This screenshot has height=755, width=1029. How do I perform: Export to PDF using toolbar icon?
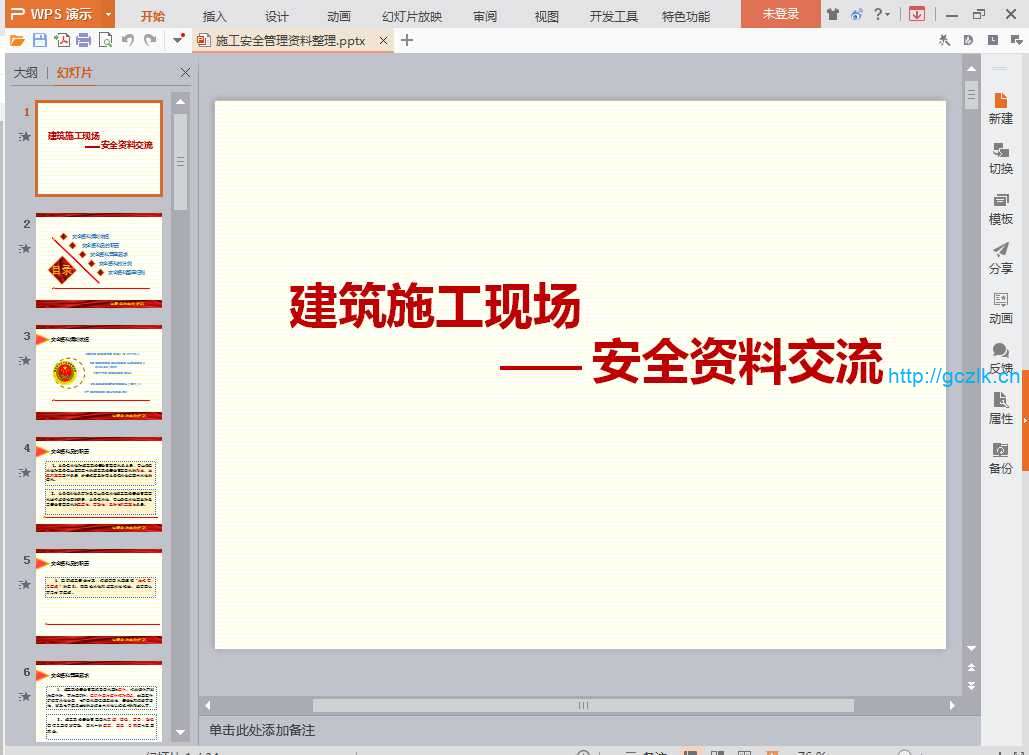click(62, 40)
